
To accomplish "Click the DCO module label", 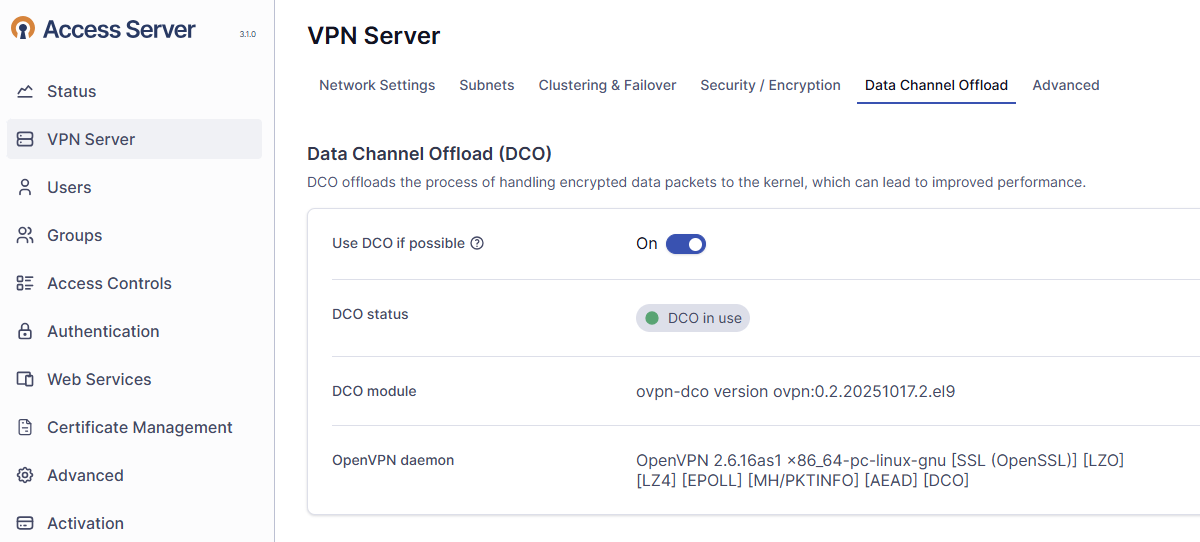I will 374,391.
